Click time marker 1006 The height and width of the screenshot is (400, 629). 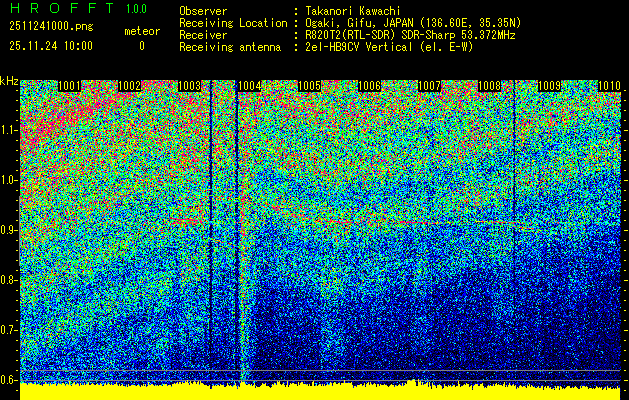tap(369, 86)
